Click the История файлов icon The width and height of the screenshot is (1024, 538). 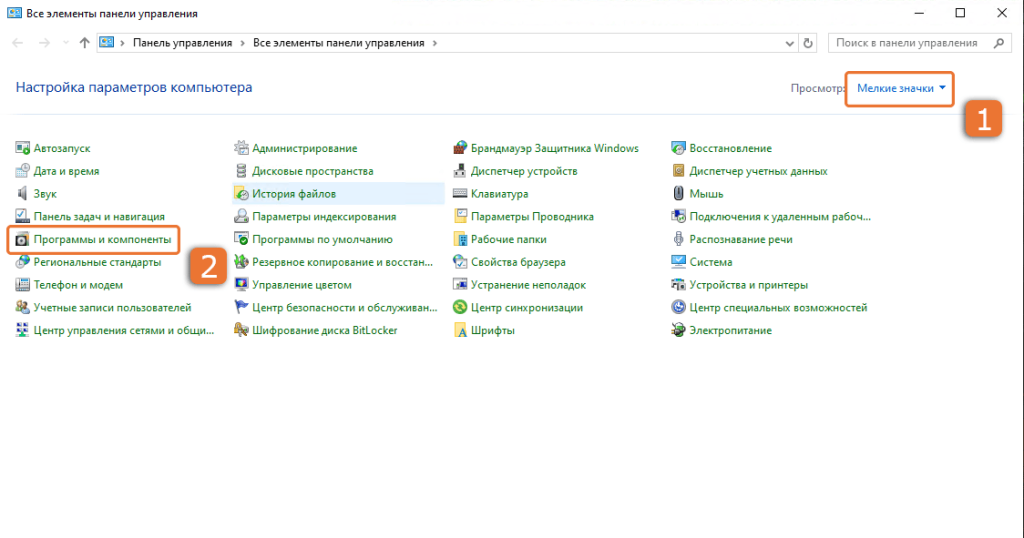tap(241, 194)
